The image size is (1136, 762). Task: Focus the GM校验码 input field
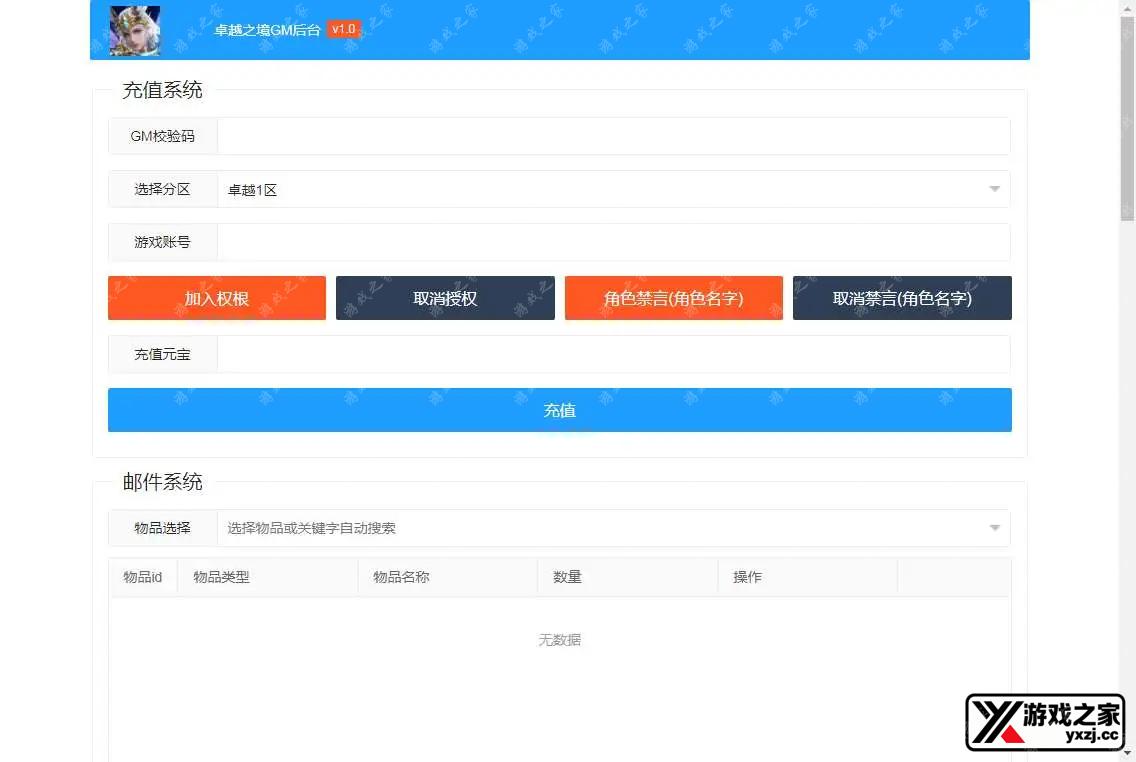click(612, 136)
